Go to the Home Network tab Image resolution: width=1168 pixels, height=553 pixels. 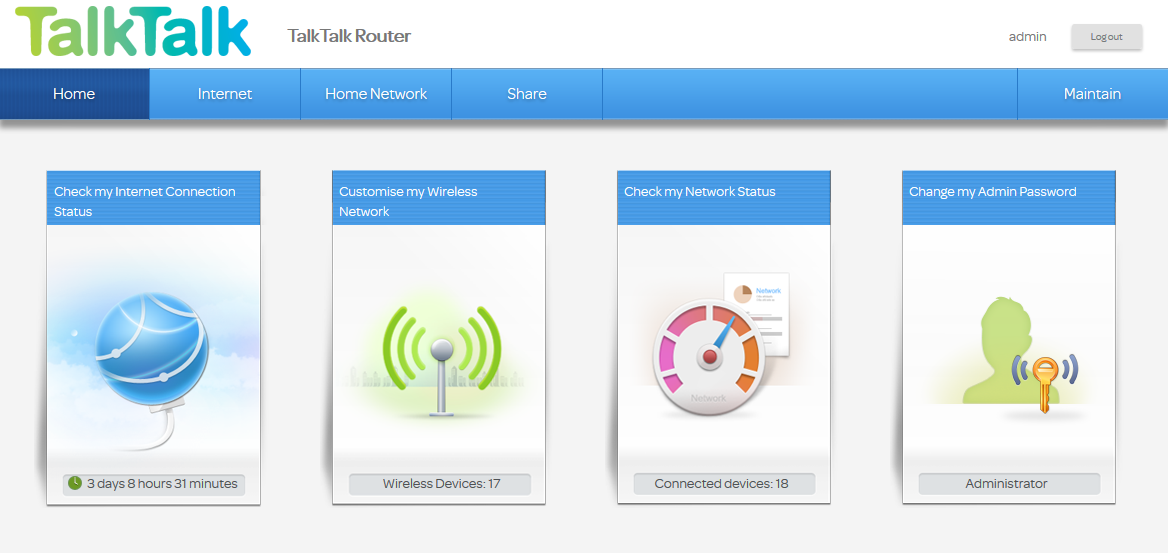tap(376, 94)
